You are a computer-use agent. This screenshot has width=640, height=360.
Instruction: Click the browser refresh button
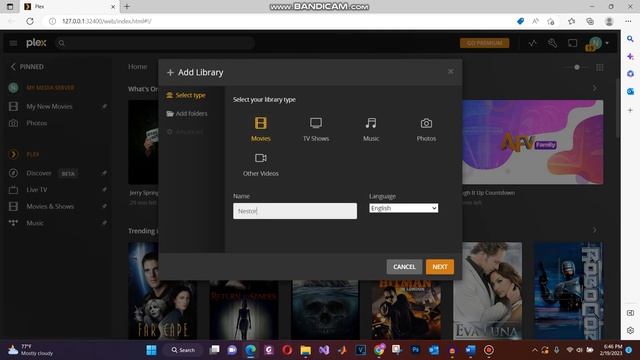[x=30, y=21]
